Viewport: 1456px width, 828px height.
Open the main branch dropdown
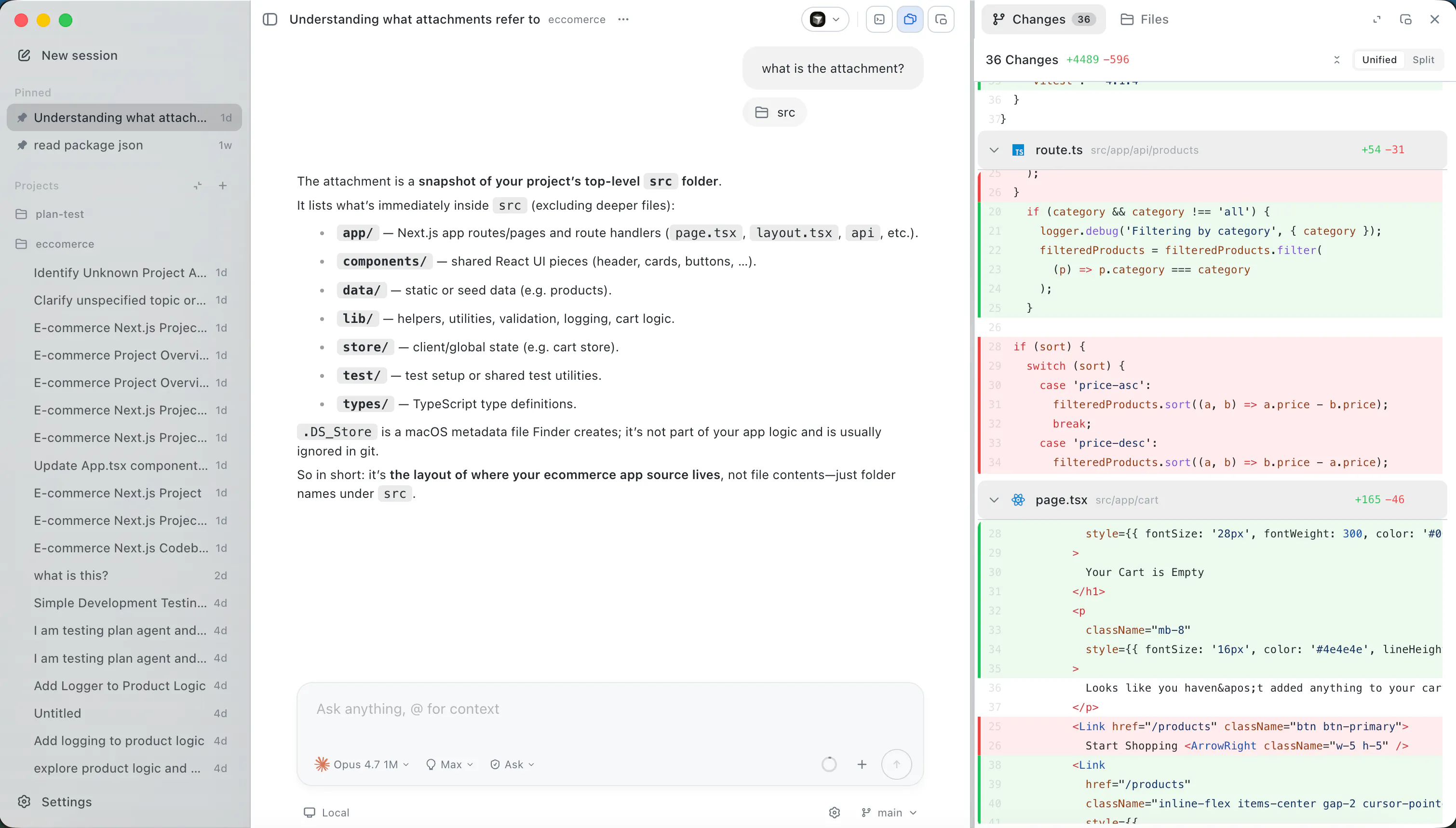click(889, 813)
